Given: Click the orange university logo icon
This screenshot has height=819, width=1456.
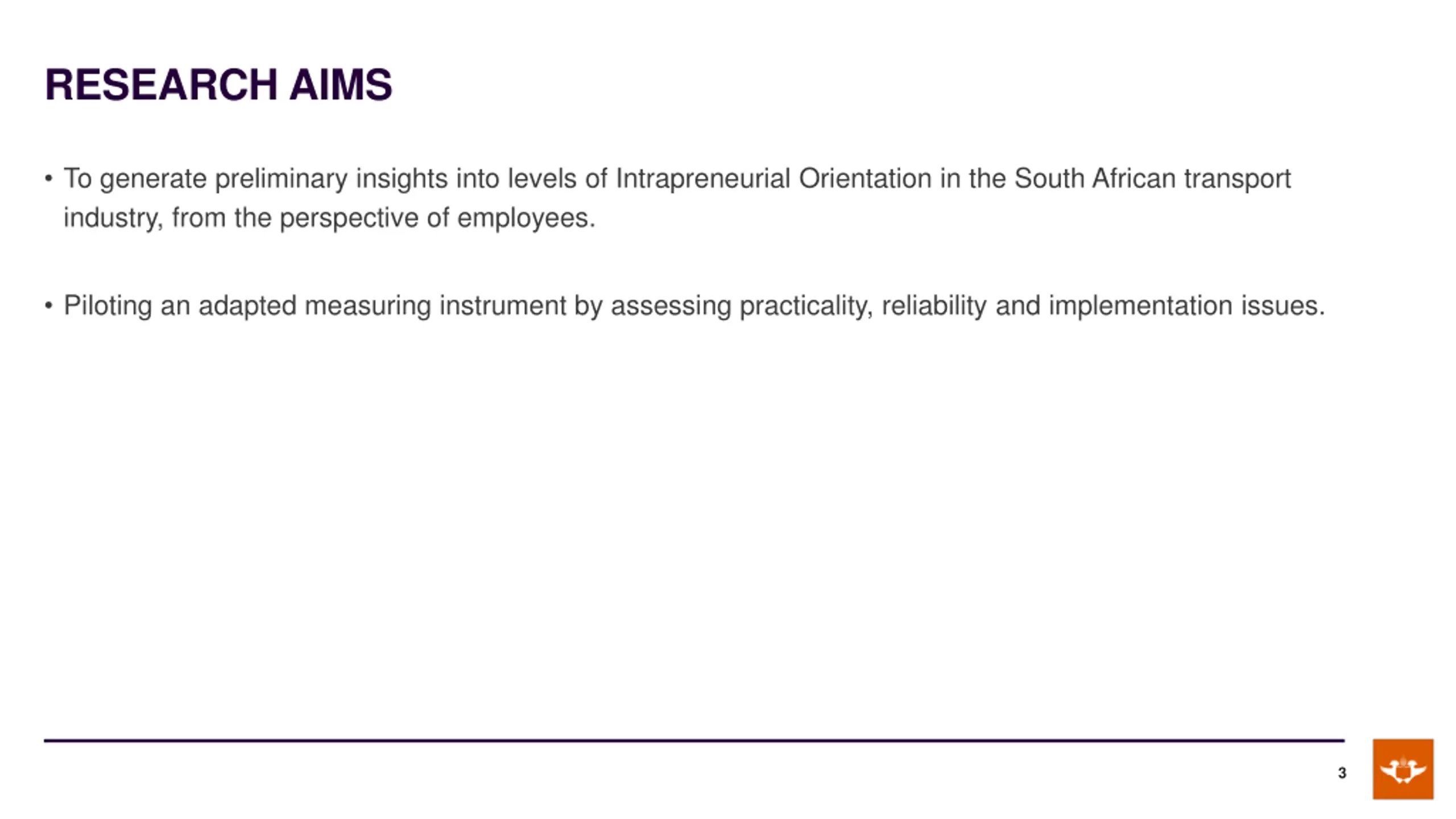Looking at the screenshot, I should (x=1403, y=769).
